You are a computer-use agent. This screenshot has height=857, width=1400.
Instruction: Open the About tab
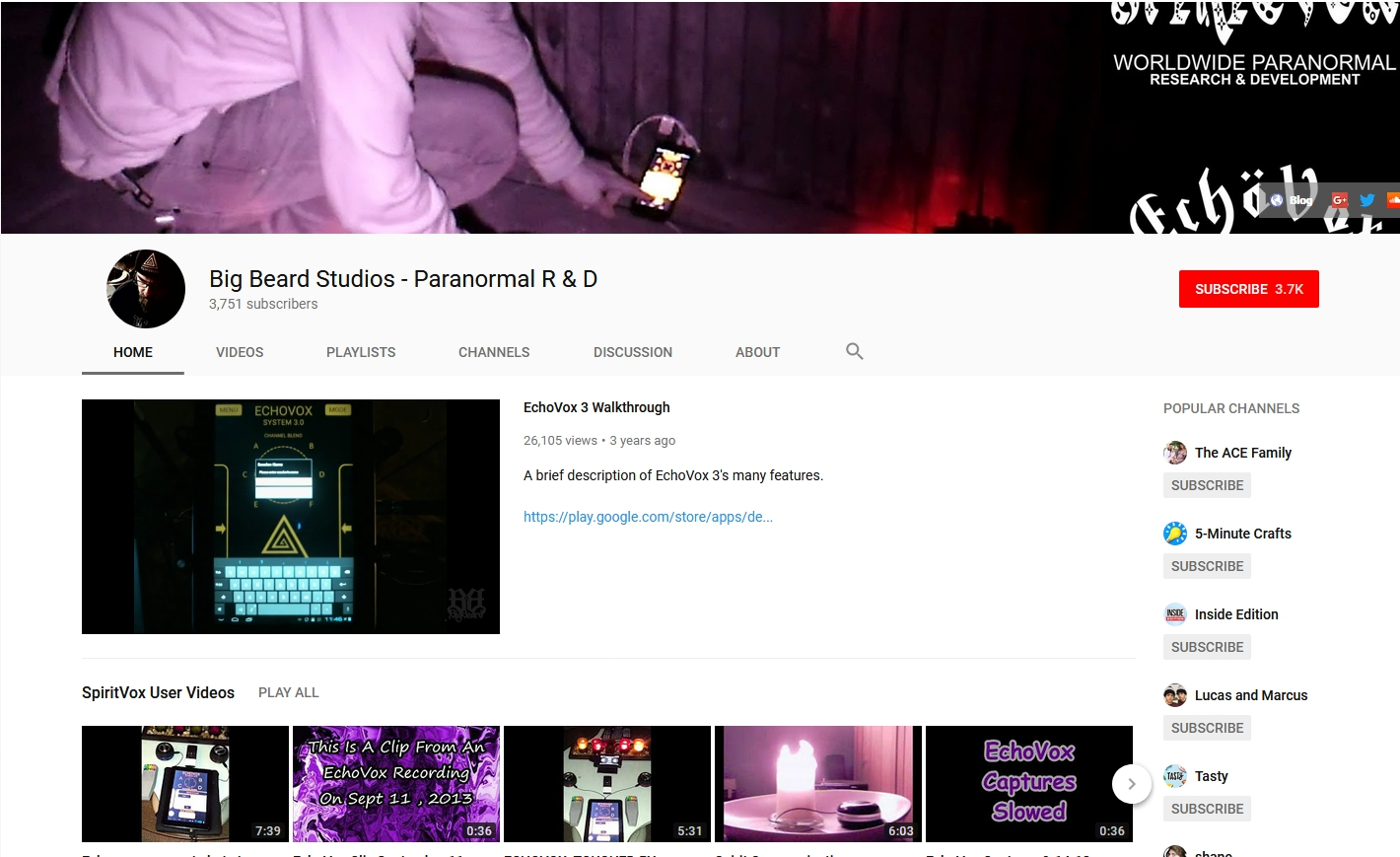(757, 352)
